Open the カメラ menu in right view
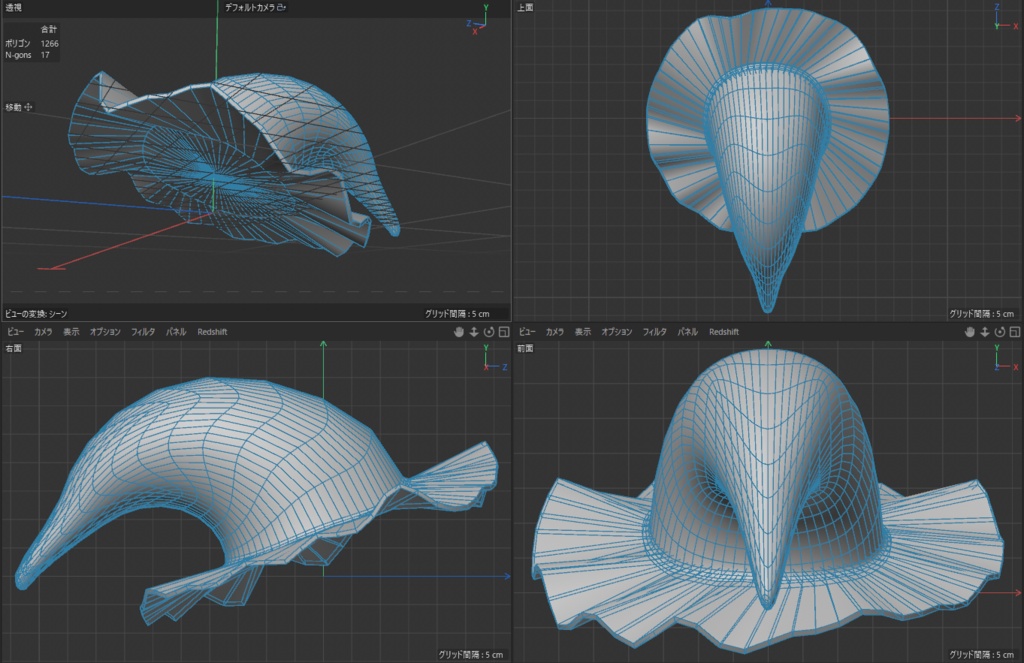The image size is (1024, 663). (x=43, y=331)
